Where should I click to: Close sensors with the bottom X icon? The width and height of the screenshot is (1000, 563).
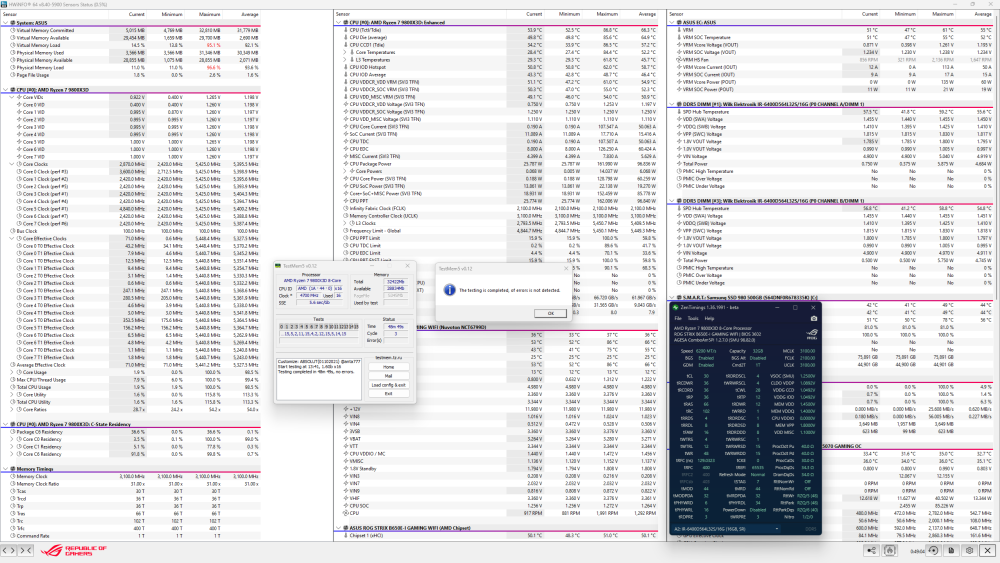(987, 550)
